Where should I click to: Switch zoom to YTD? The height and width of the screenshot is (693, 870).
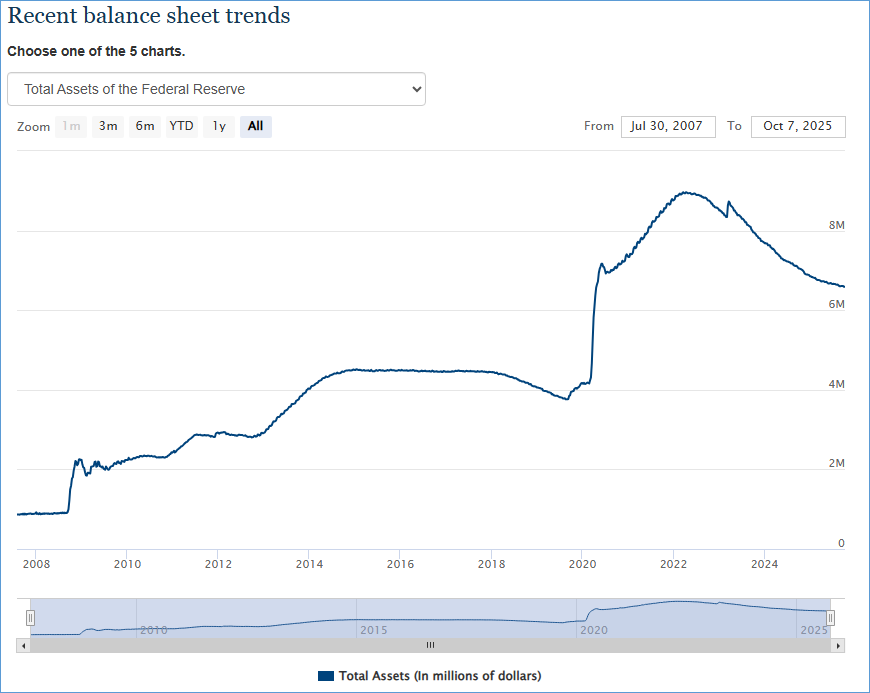coord(181,126)
